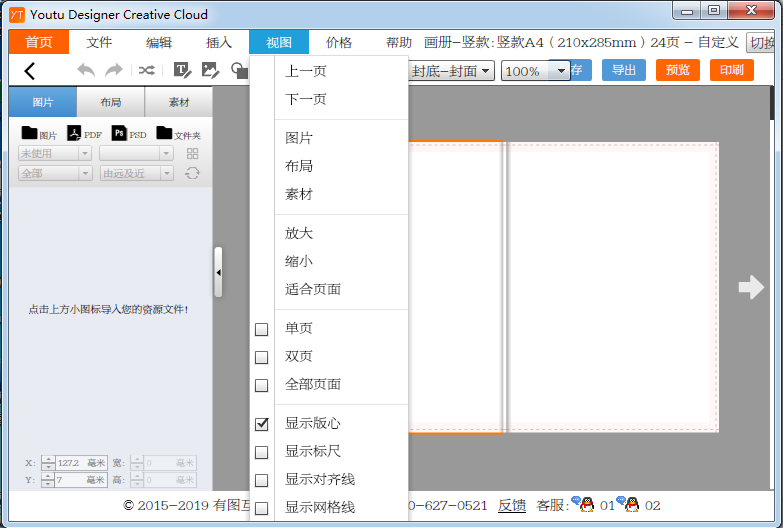
Task: Go to next spread arrow
Action: (751, 287)
